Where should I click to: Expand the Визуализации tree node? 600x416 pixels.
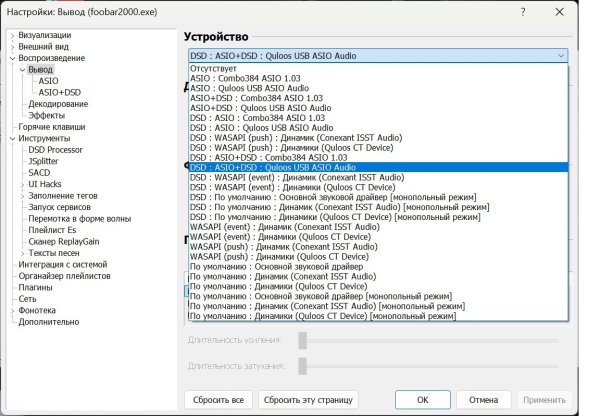click(13, 36)
